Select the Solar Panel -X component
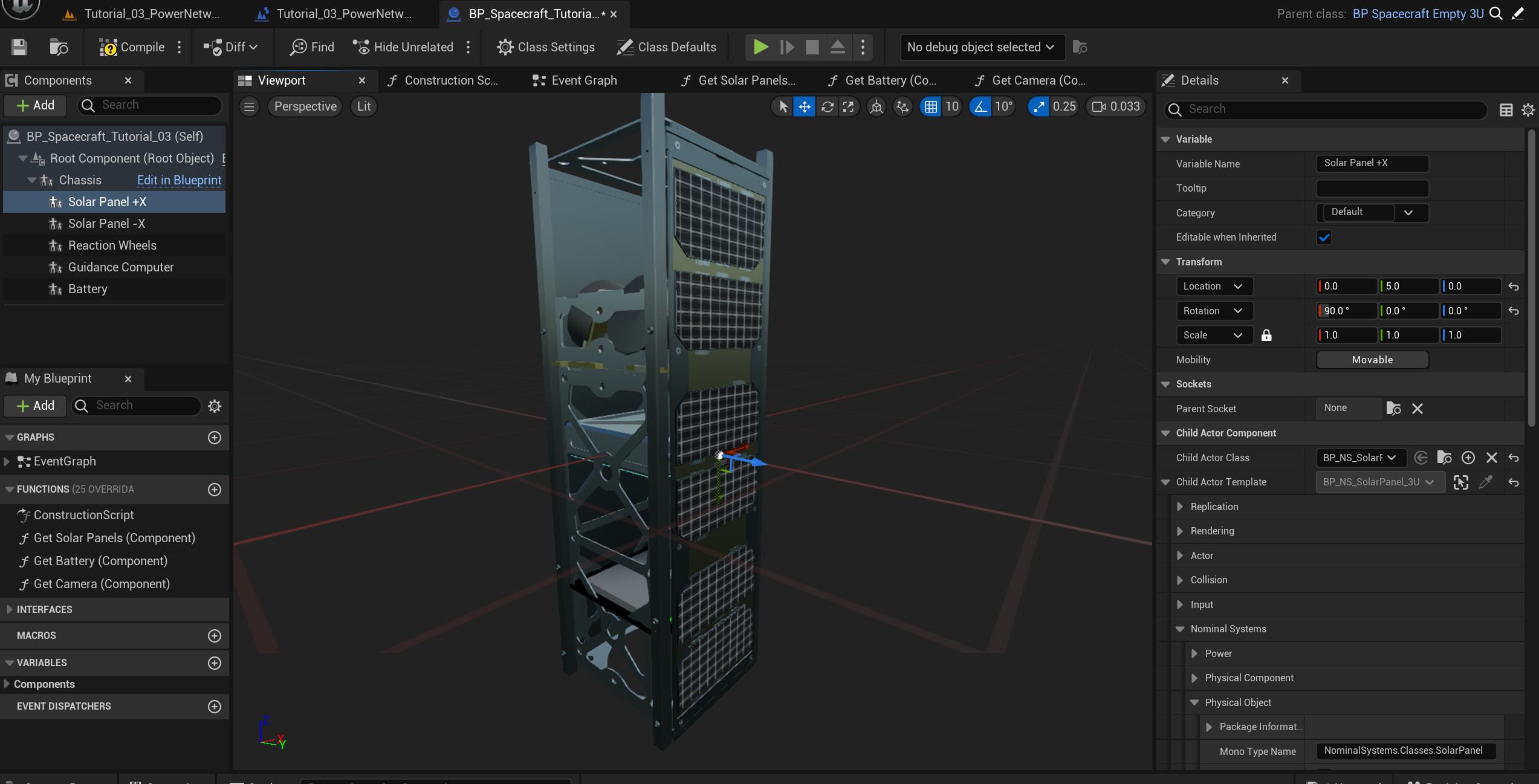Screen dimensions: 1539x784 [x=106, y=224]
